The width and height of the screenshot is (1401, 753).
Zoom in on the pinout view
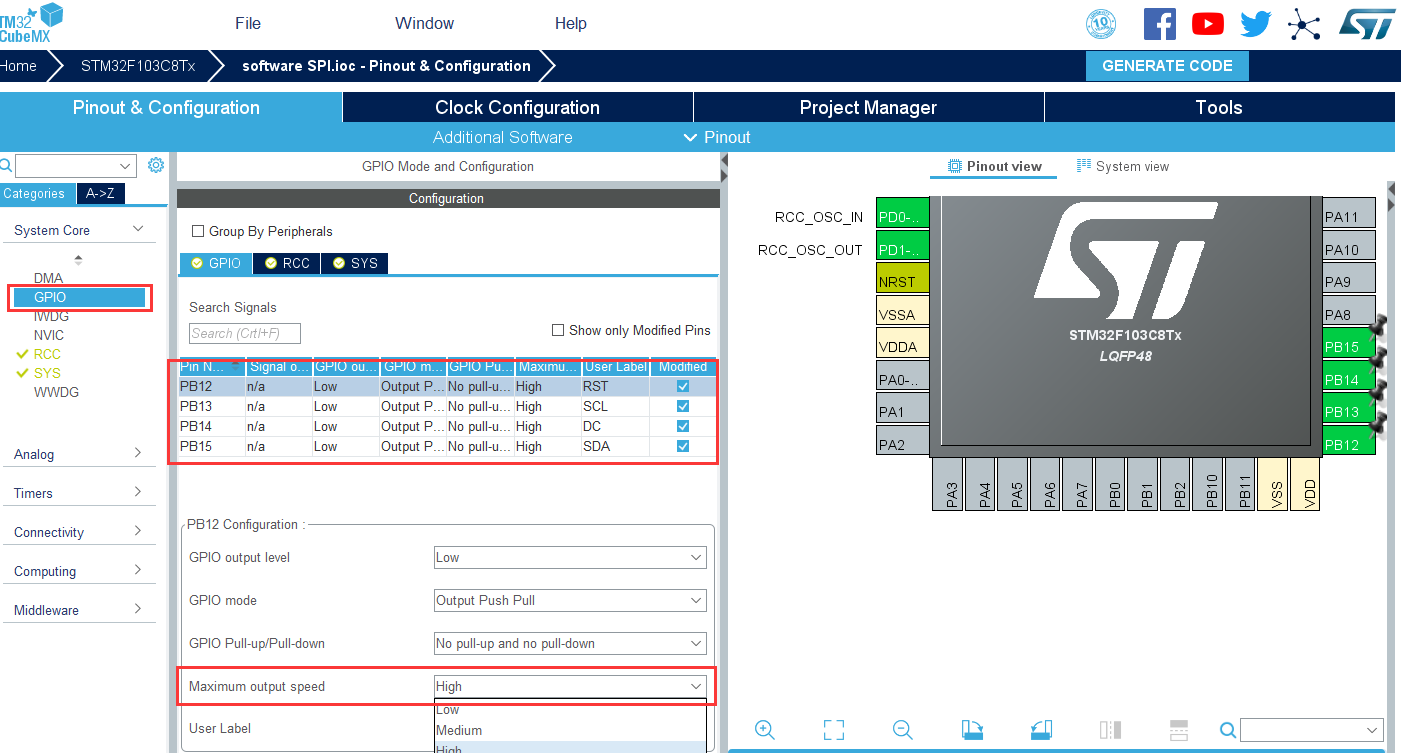[x=765, y=729]
